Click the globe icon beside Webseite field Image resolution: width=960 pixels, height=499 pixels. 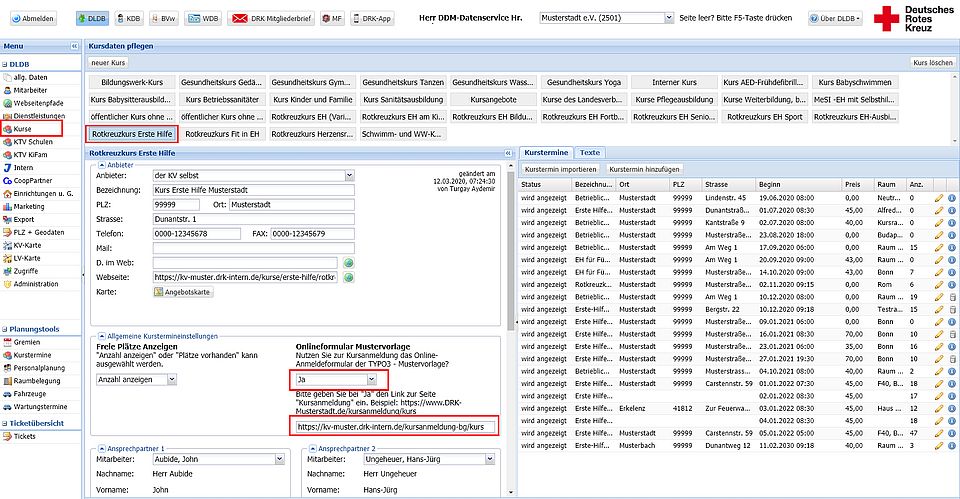[350, 277]
